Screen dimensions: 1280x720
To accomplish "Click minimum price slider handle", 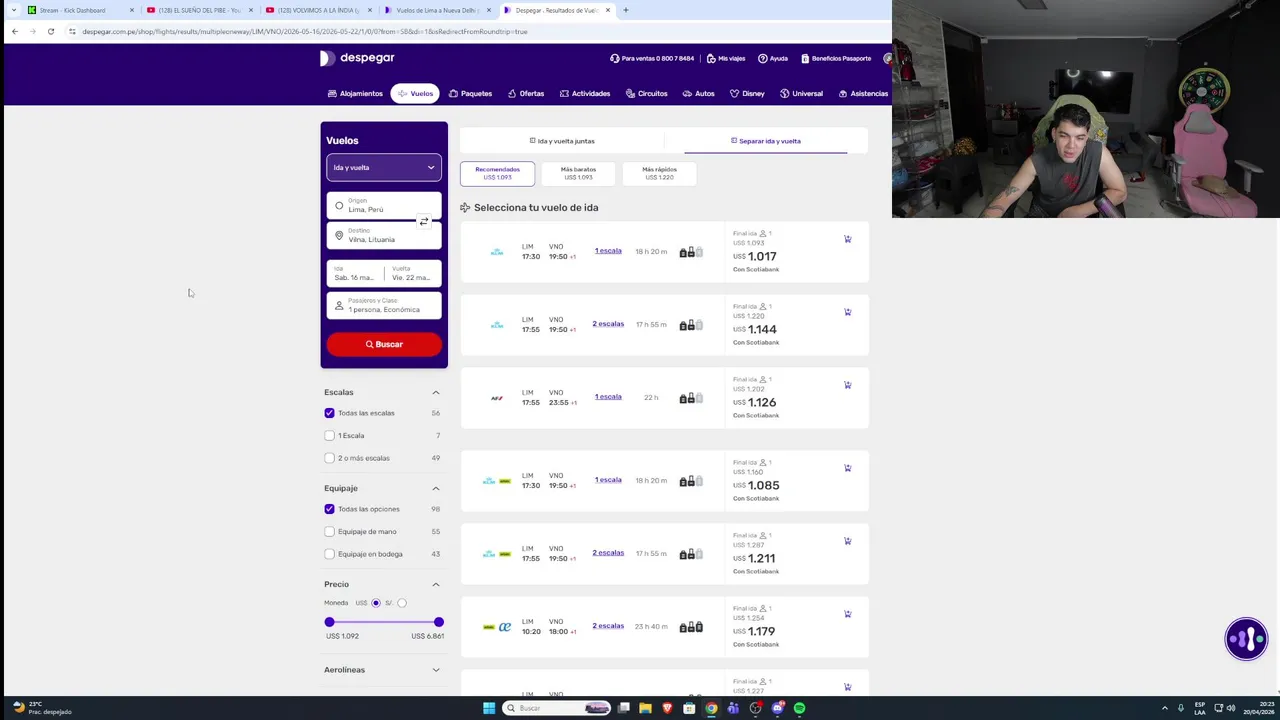I will coord(329,622).
